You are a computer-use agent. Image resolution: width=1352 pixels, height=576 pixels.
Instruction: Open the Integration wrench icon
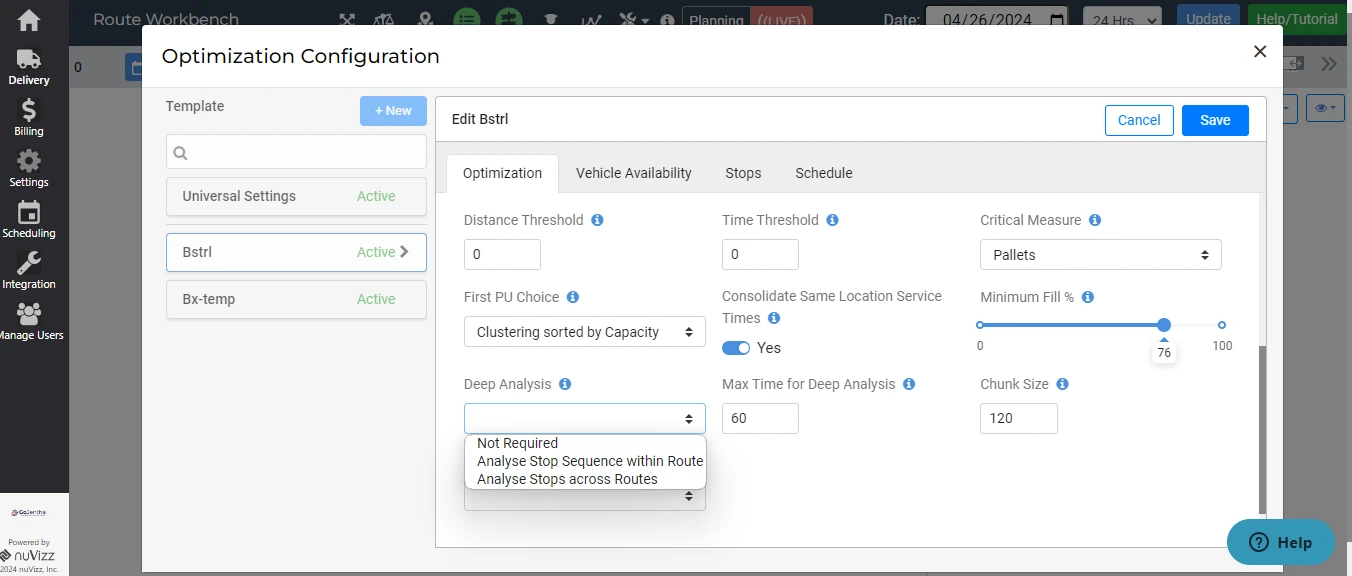(29, 270)
